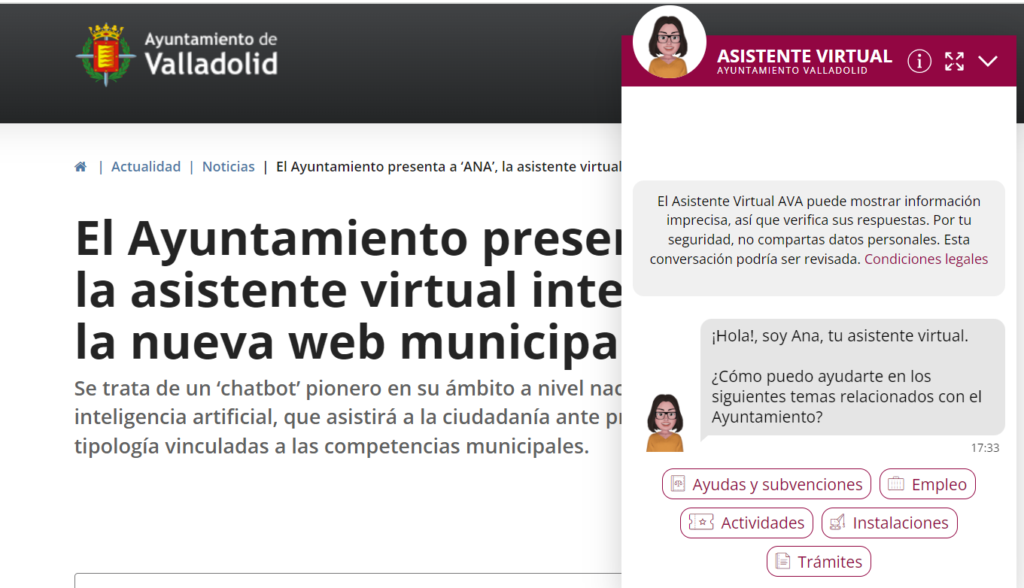This screenshot has width=1024, height=588.
Task: Click the article headline 'El Ayuntamiento presenta'
Action: pos(349,290)
